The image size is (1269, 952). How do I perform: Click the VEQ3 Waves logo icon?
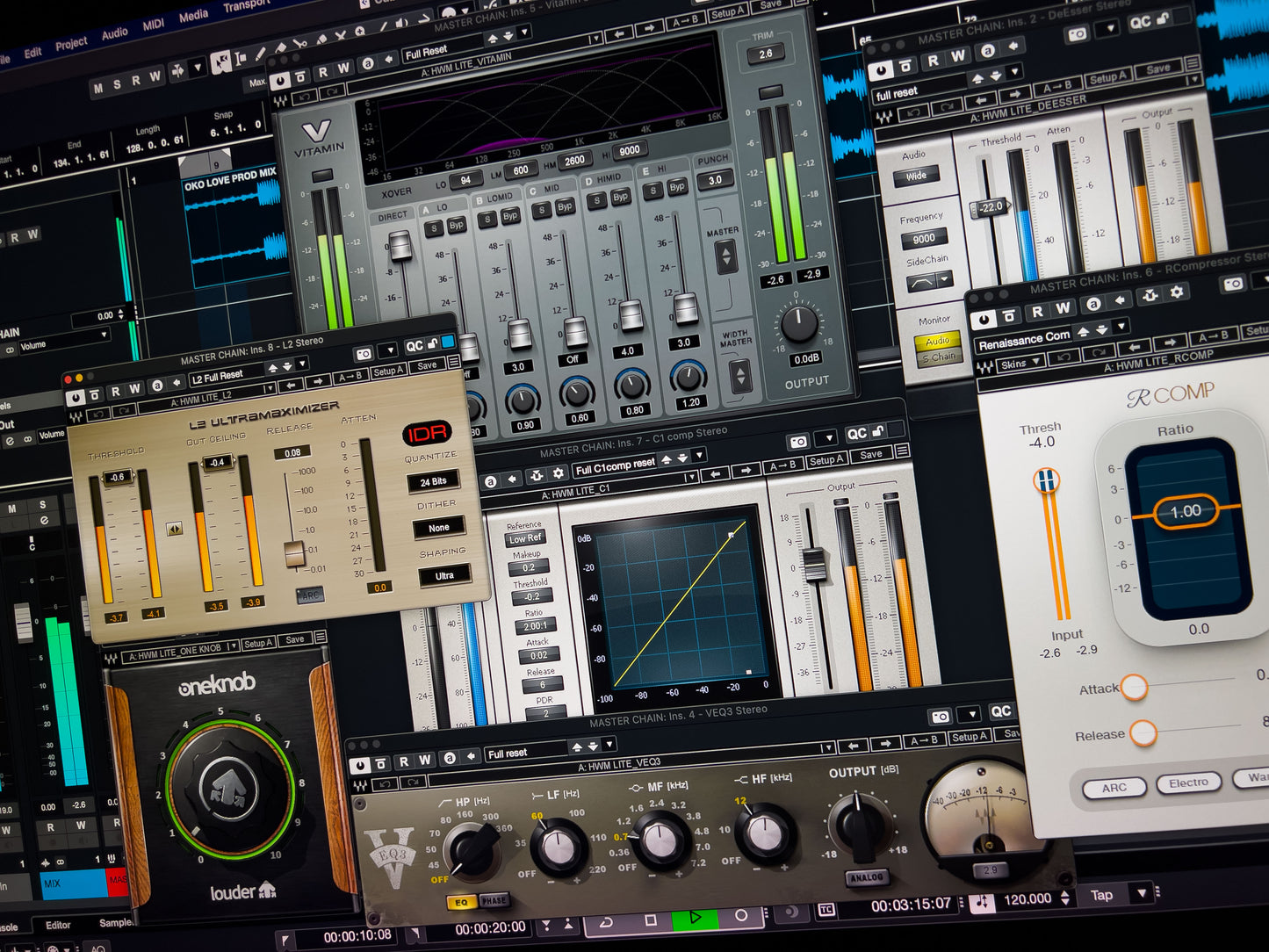point(361,784)
